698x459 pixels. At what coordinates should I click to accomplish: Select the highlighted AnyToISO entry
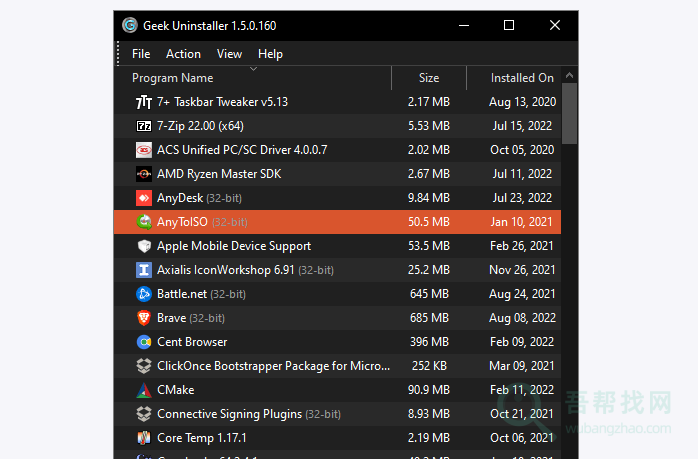(x=340, y=222)
